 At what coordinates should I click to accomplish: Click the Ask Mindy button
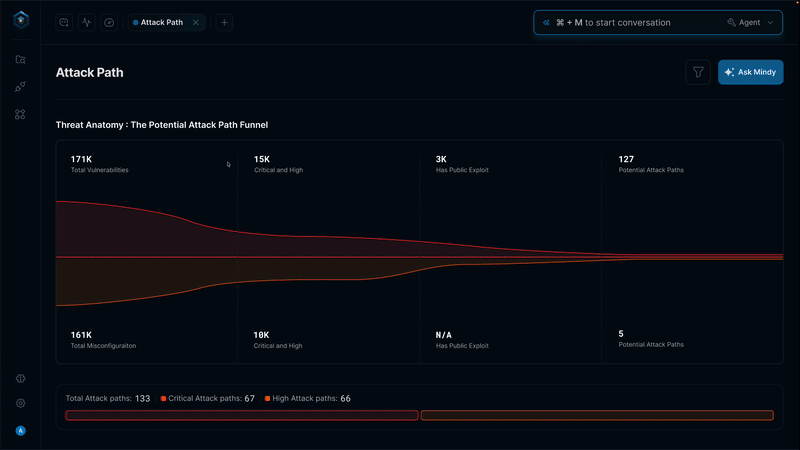click(x=750, y=72)
